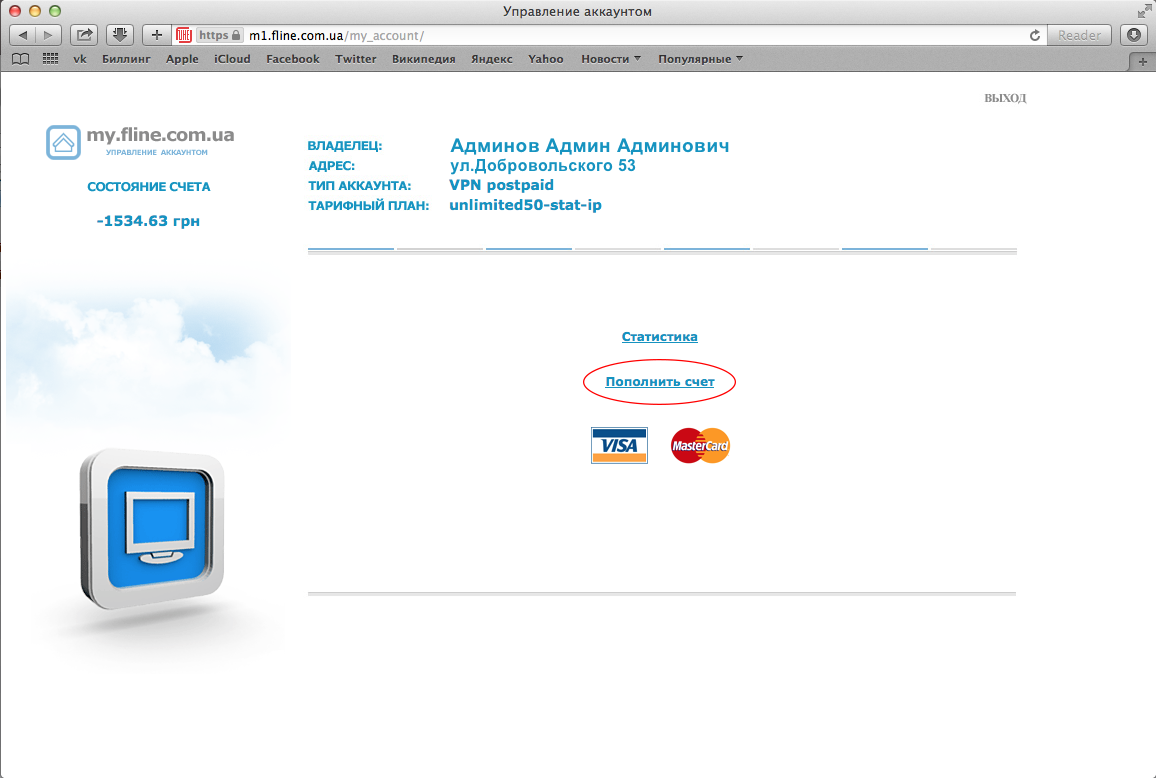The image size is (1156, 778).
Task: Click the Safari back arrow button
Action: coord(23,35)
